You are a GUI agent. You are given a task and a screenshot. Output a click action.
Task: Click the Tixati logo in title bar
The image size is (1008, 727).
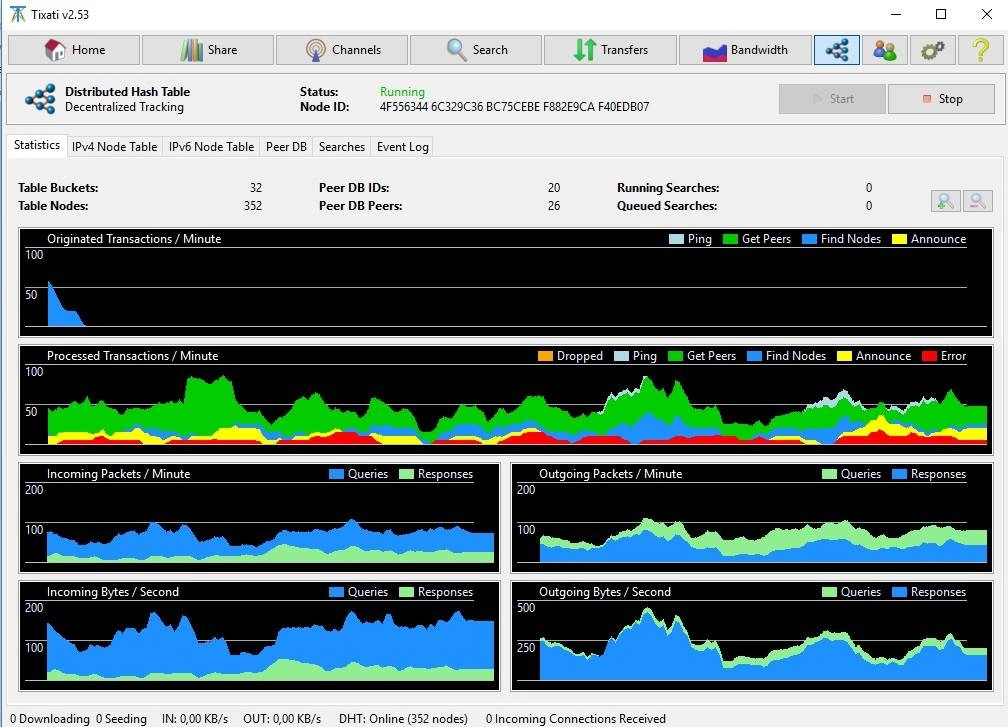click(18, 14)
